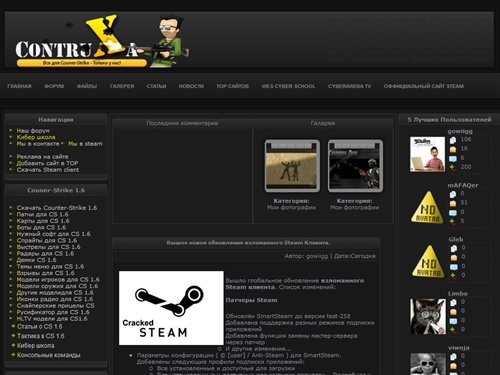Open ОФИЦИАЛЬНЫЙ САЙТ STEAM menu item
This screenshot has height=375, width=500.
[x=424, y=86]
